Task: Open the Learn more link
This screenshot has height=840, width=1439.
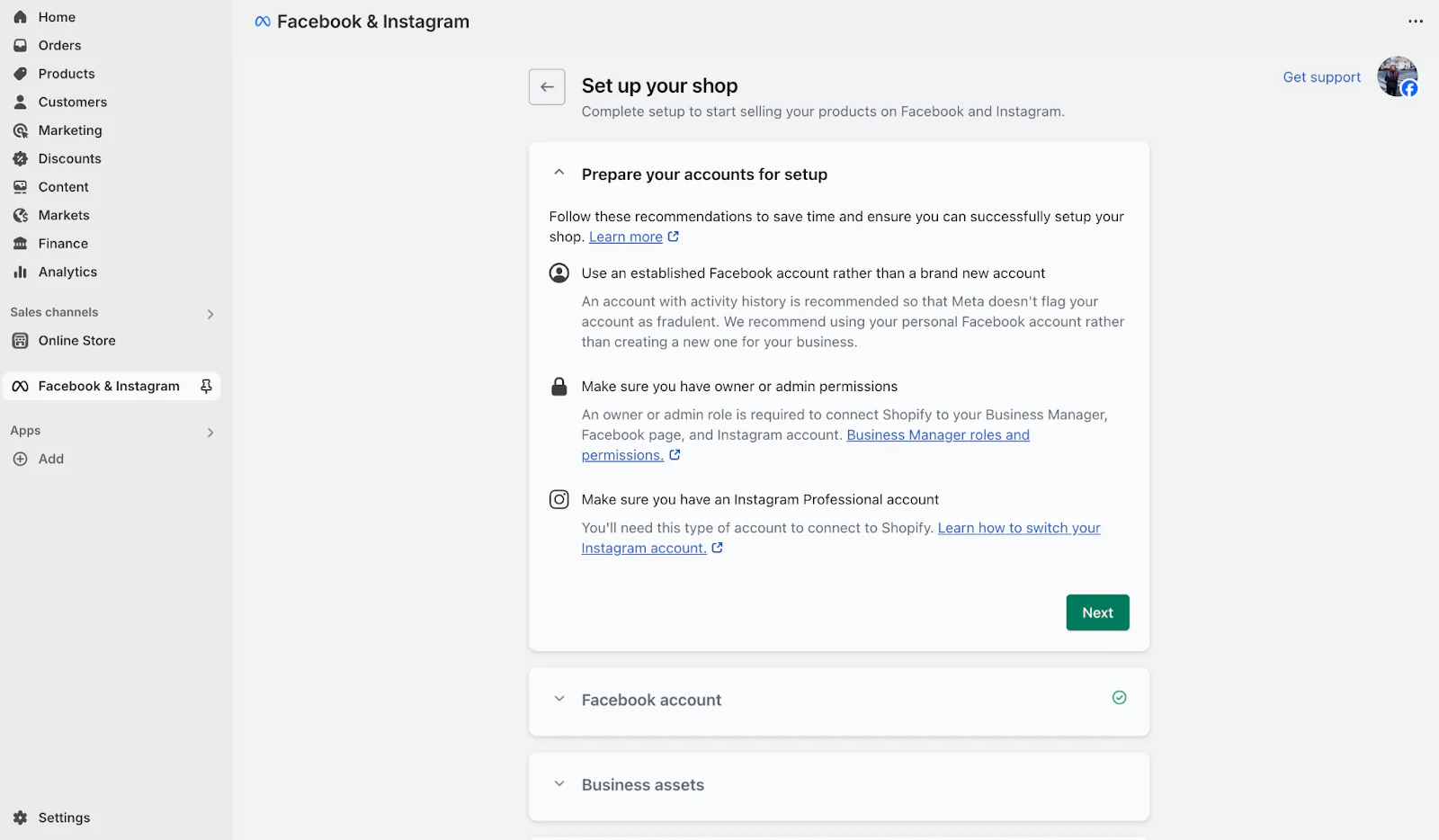Action: 627,236
